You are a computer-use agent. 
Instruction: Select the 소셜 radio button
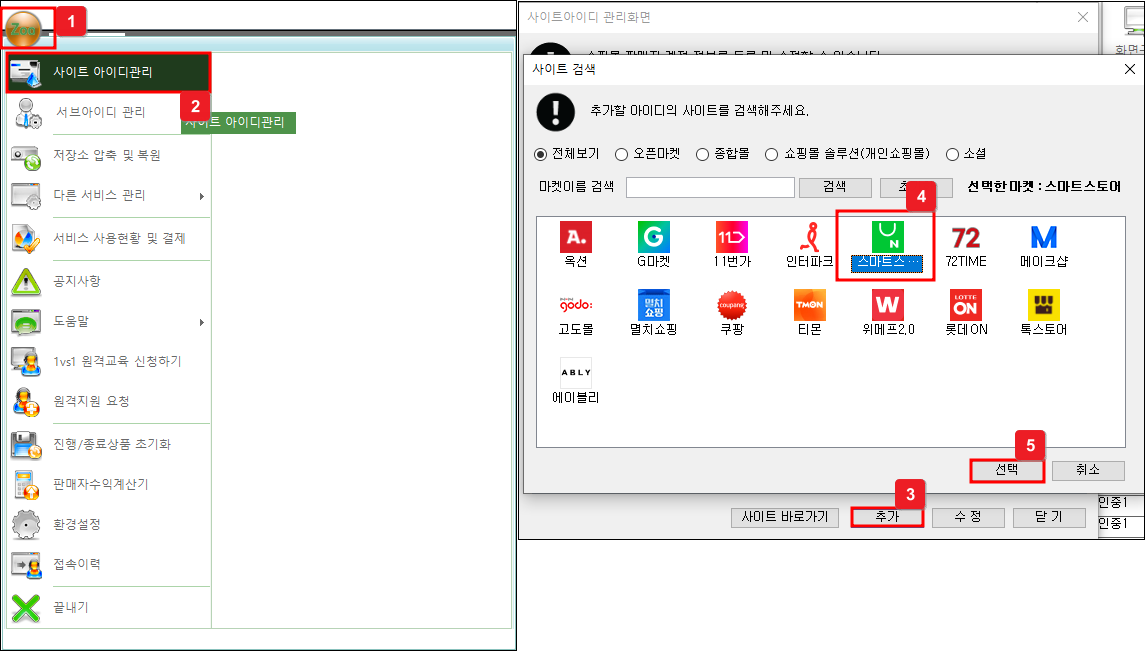pos(952,155)
